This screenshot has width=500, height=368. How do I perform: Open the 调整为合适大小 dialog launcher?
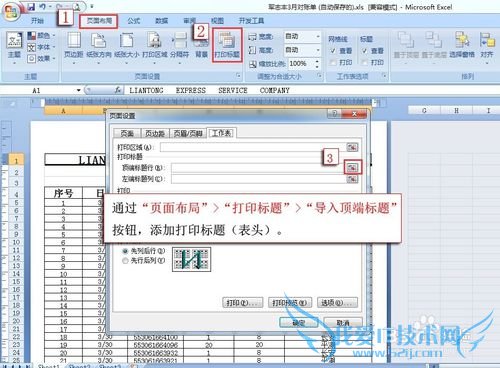pos(319,76)
